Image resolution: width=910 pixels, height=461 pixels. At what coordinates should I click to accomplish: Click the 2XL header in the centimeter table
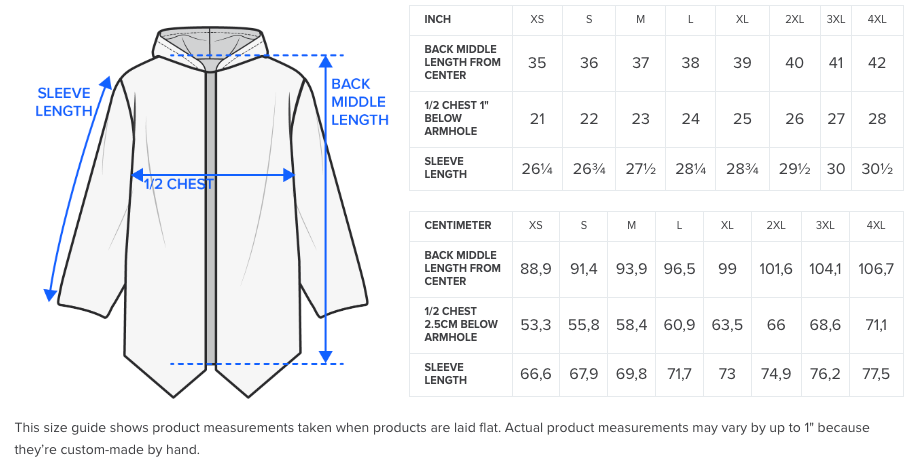tap(776, 225)
